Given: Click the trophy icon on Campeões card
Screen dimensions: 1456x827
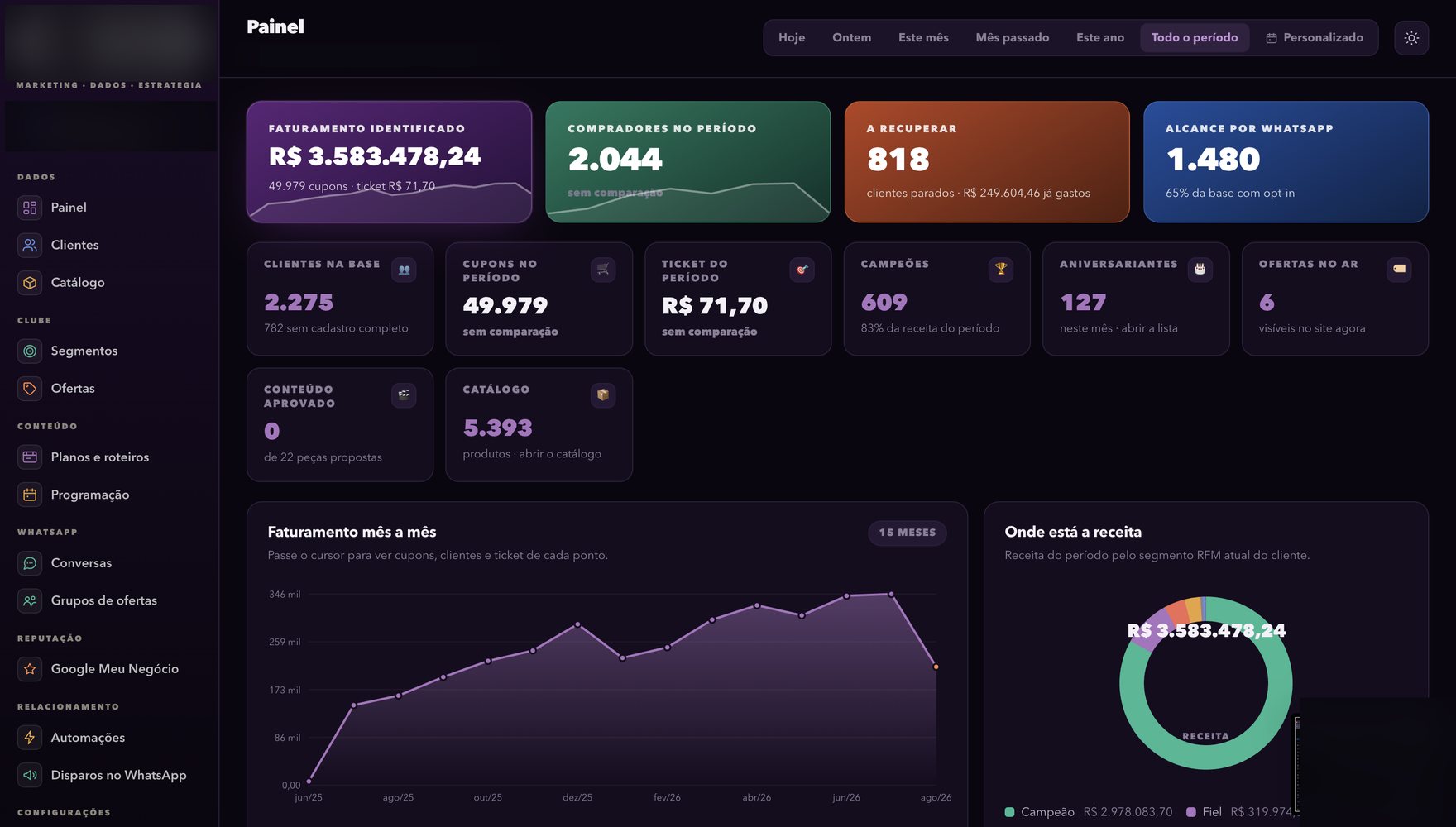Looking at the screenshot, I should tap(1001, 270).
